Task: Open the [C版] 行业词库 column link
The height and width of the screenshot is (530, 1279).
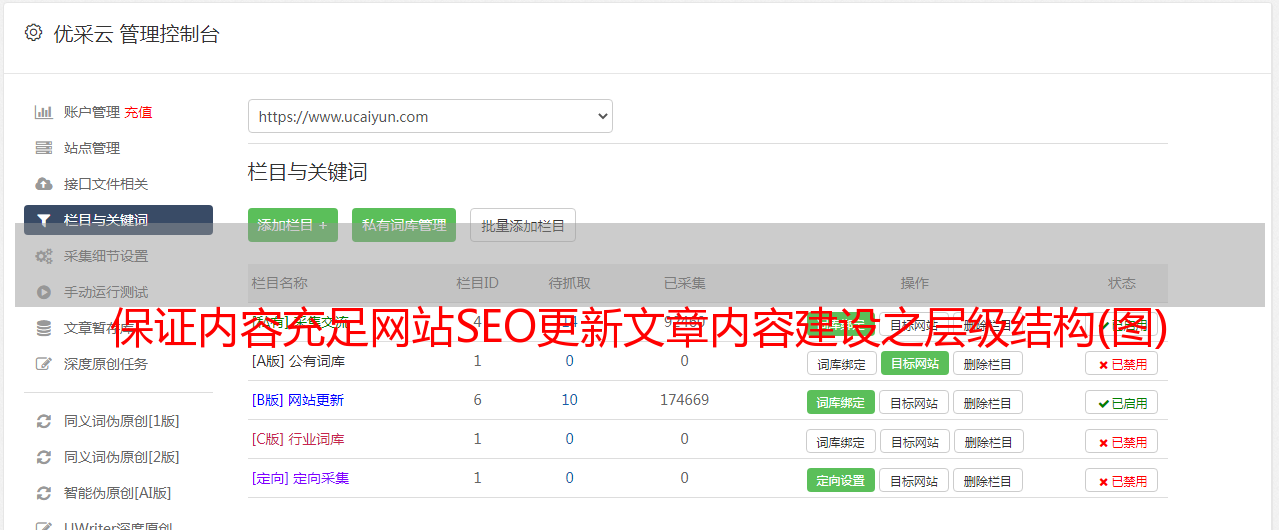Action: 298,439
